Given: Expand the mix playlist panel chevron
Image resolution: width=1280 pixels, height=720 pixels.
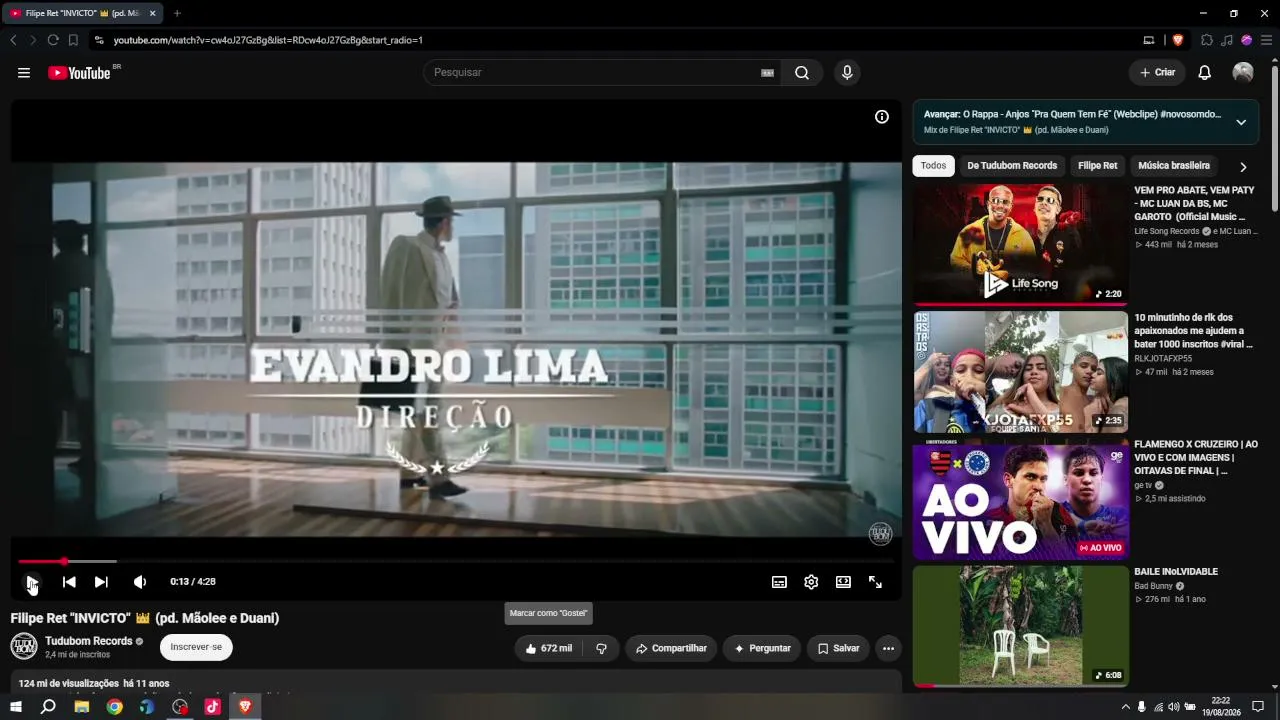Looking at the screenshot, I should tap(1241, 122).
